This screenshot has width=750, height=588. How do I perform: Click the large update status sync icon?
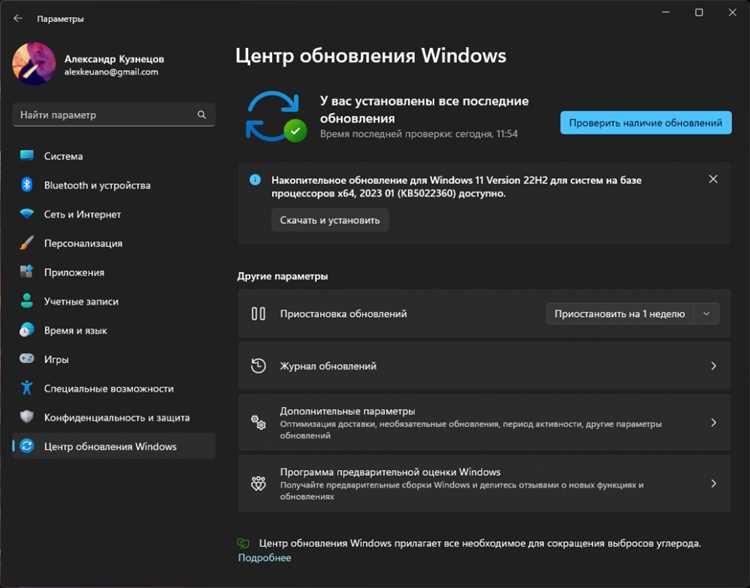(x=276, y=117)
